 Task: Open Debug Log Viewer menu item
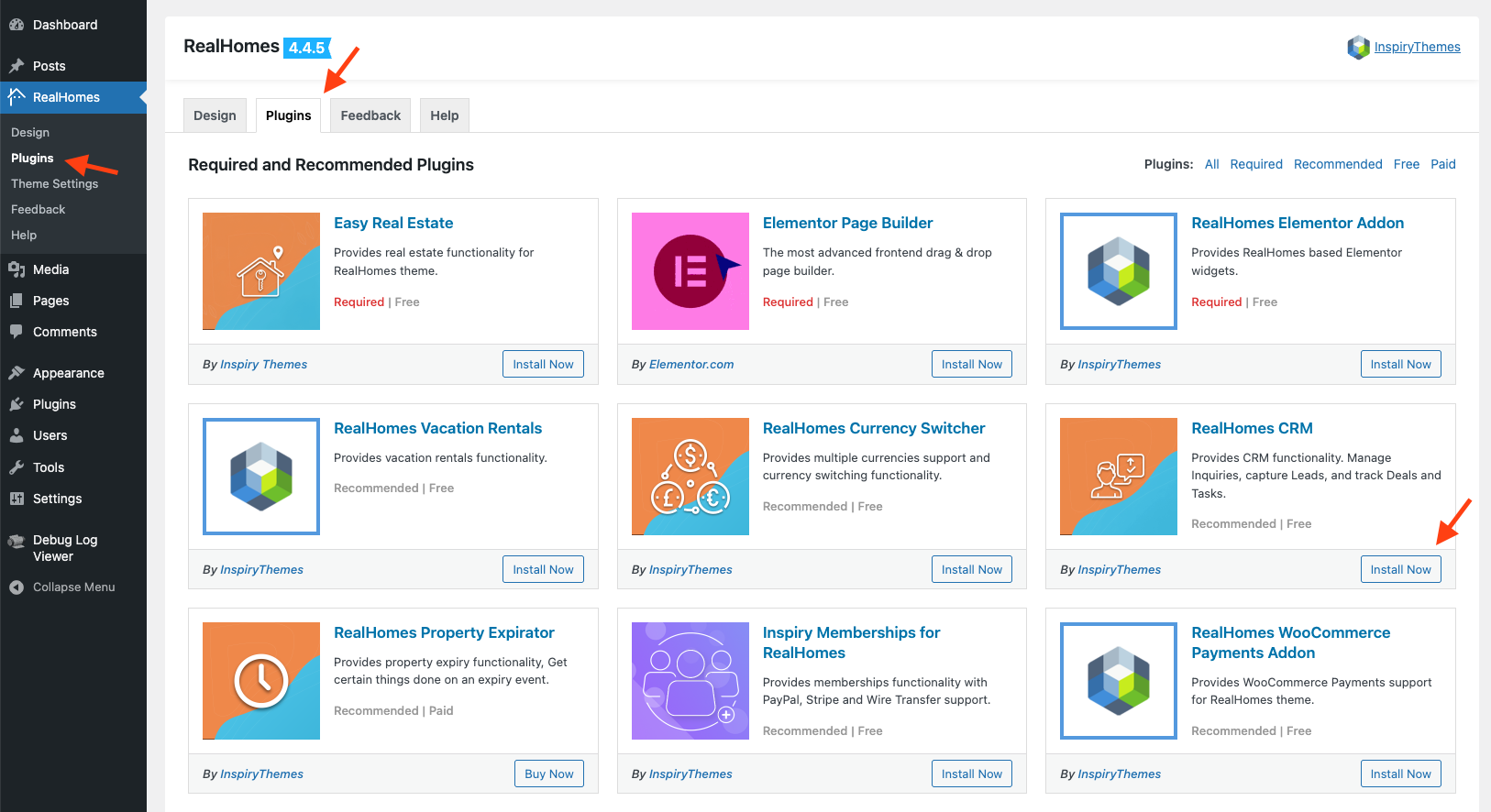(64, 548)
